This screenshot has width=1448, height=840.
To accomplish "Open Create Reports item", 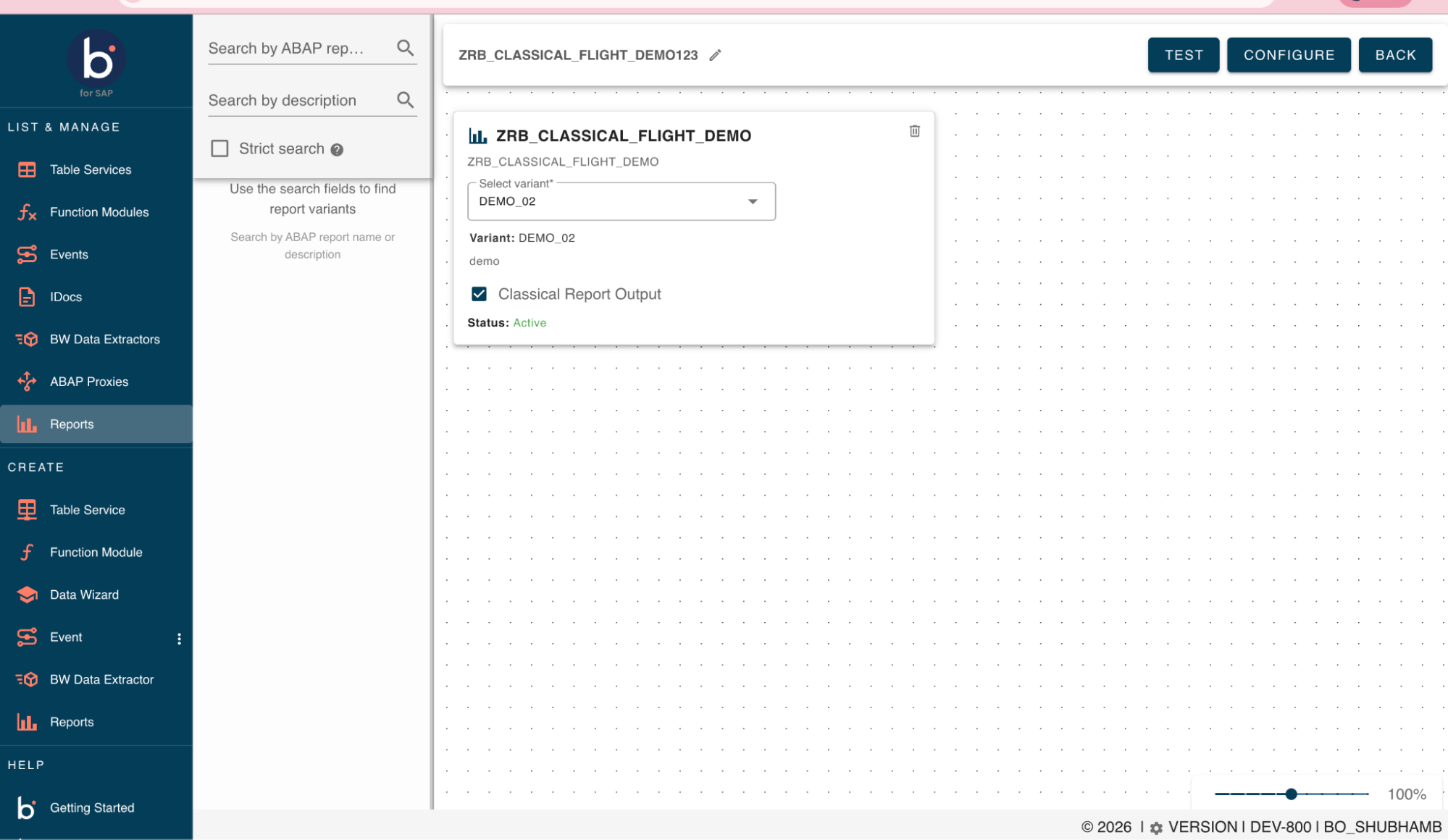I will [96, 722].
